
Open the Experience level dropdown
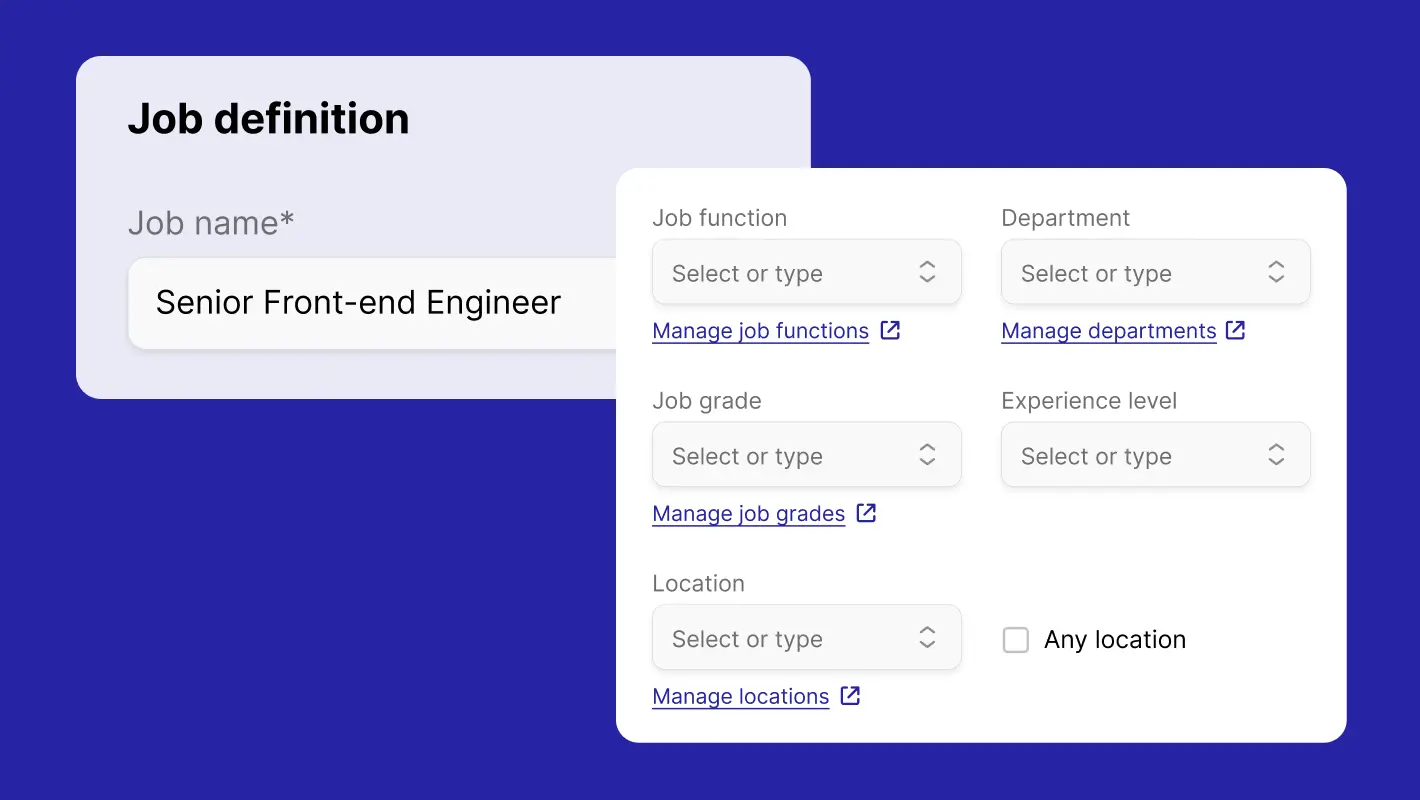(x=1155, y=455)
